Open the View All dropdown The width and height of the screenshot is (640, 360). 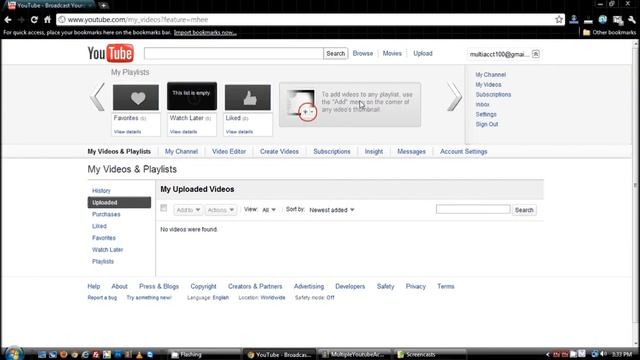pyautogui.click(x=269, y=210)
